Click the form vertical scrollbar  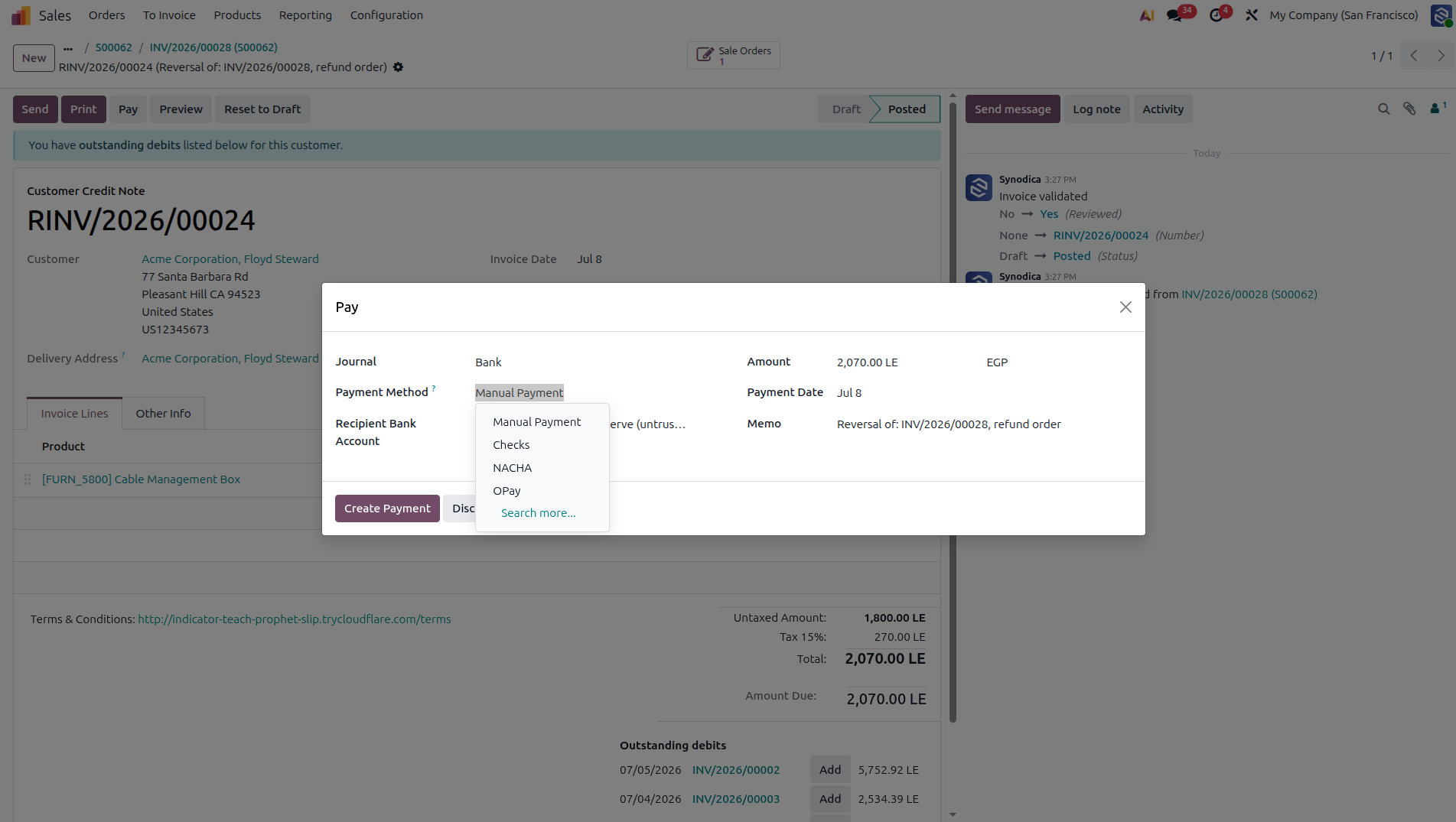click(x=953, y=413)
